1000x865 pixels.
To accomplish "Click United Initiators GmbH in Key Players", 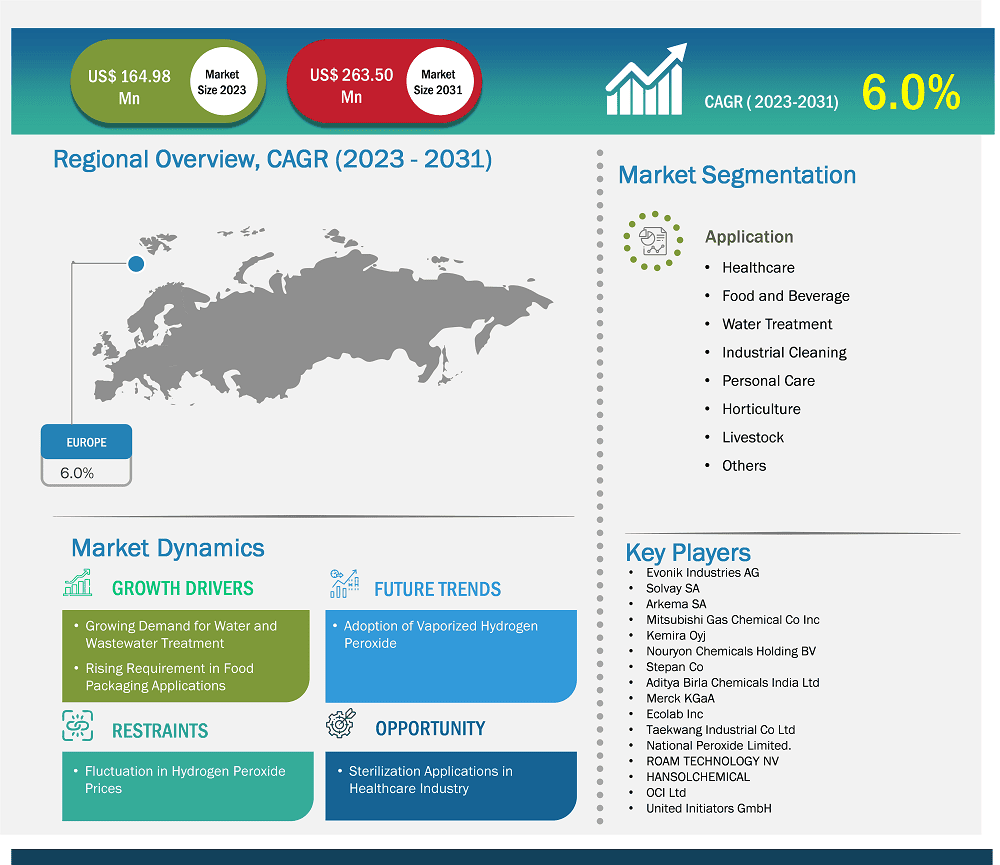I will 708,808.
